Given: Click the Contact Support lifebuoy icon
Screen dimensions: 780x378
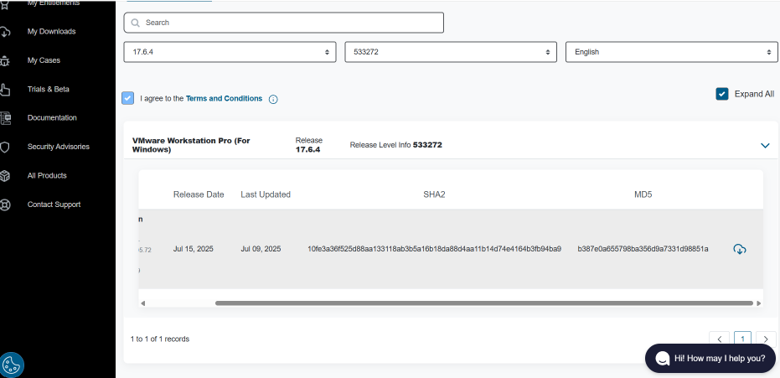Looking at the screenshot, I should pos(5,205).
